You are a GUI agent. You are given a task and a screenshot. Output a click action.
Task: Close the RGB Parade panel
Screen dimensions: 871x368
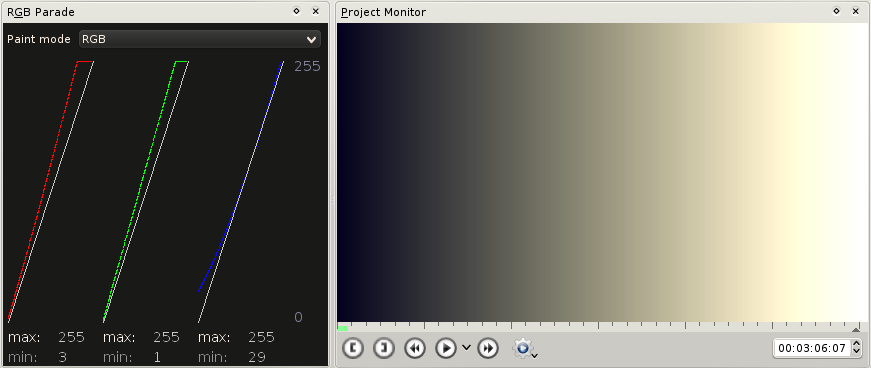coord(316,11)
